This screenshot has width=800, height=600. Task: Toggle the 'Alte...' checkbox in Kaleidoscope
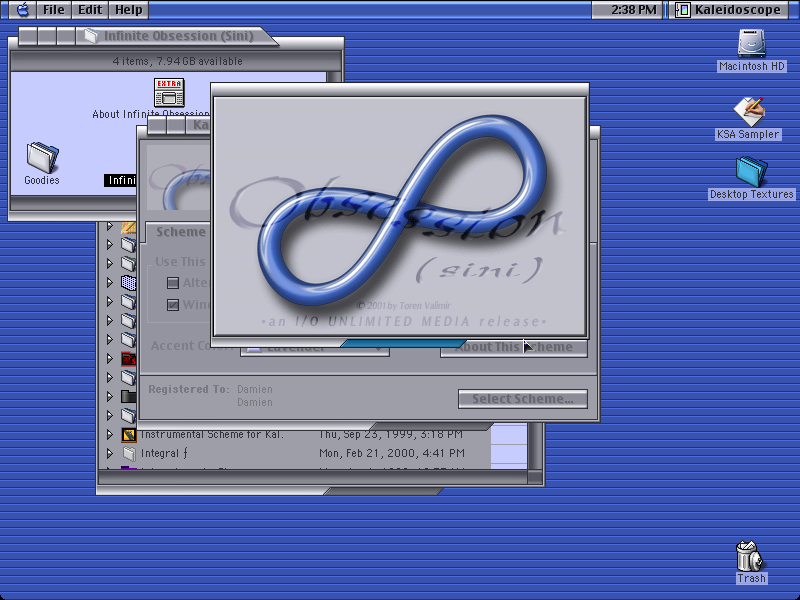click(173, 283)
